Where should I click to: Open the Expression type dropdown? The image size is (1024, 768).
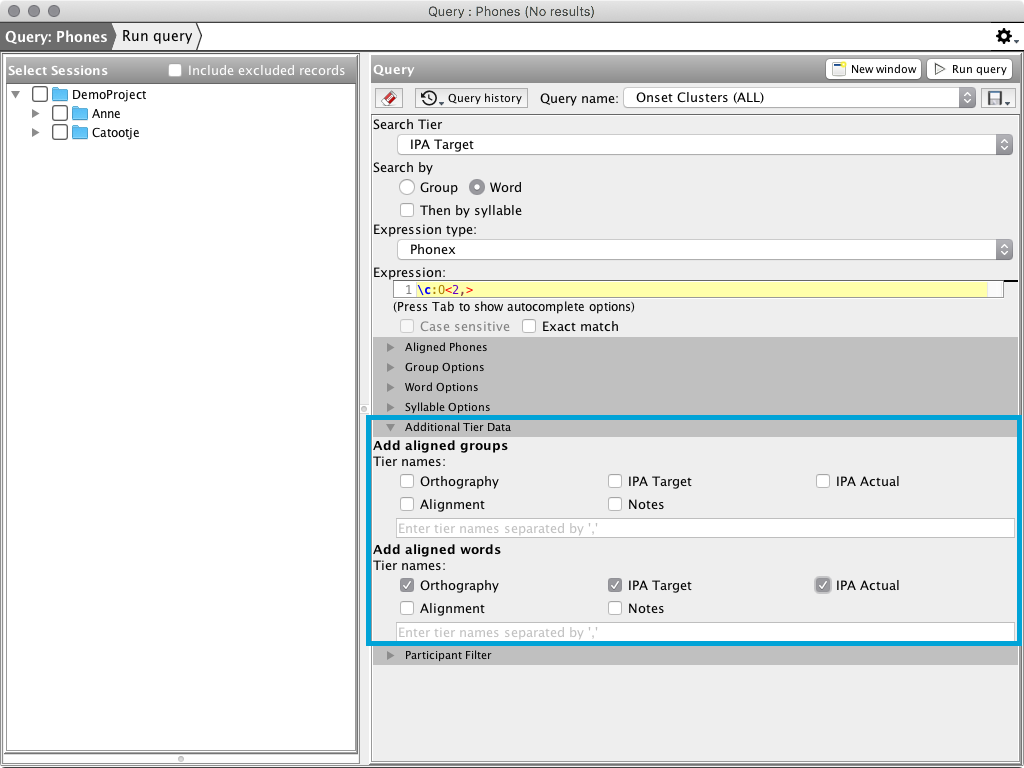click(x=704, y=250)
